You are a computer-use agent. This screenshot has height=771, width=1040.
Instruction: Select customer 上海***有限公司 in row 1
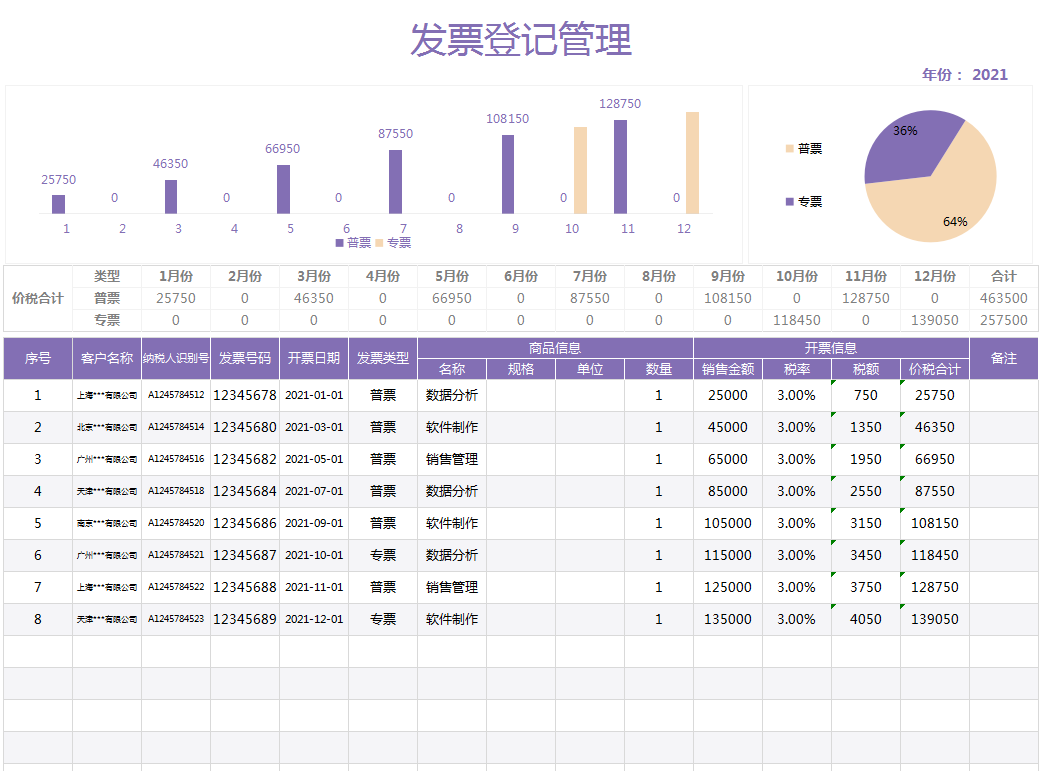tap(105, 395)
